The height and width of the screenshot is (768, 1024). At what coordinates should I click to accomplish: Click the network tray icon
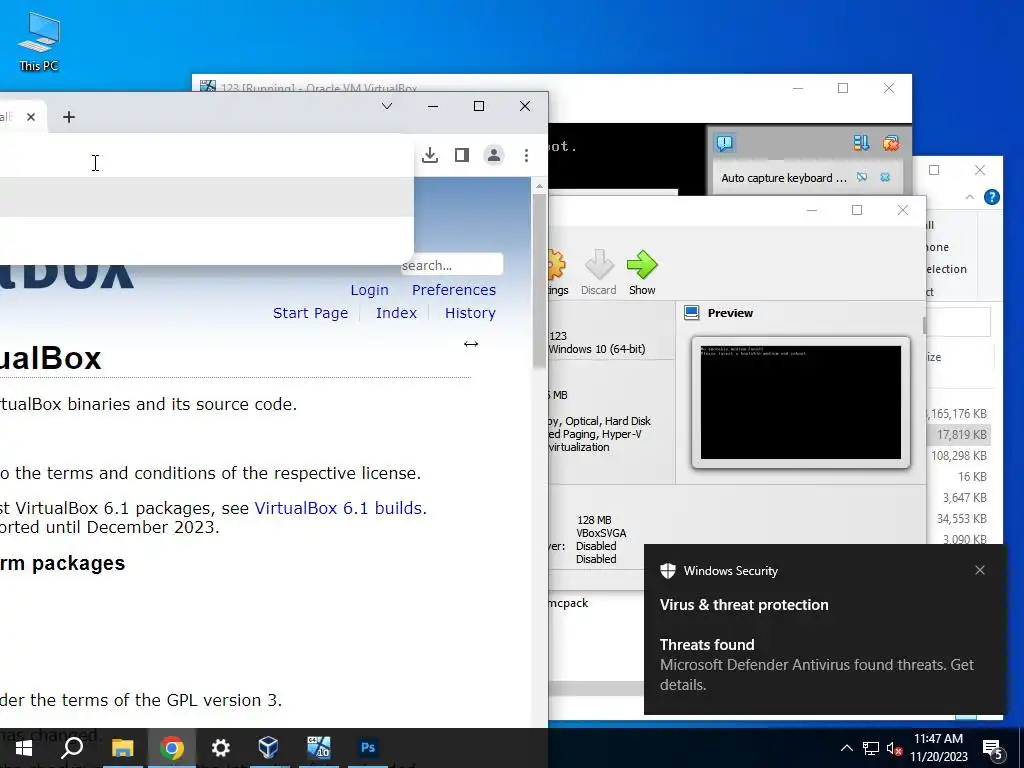tap(871, 748)
